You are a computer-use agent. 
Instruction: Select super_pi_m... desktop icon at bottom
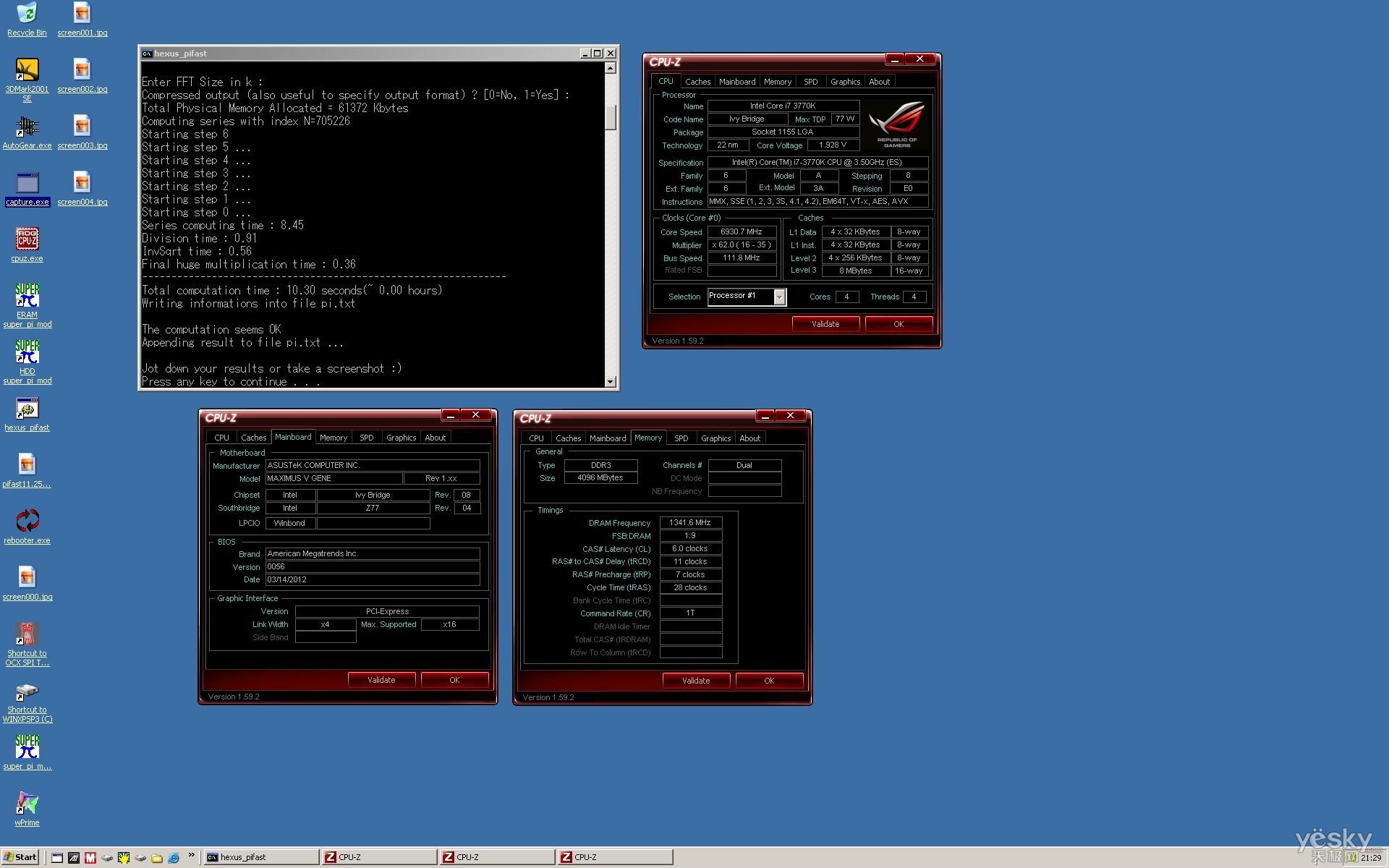click(27, 752)
